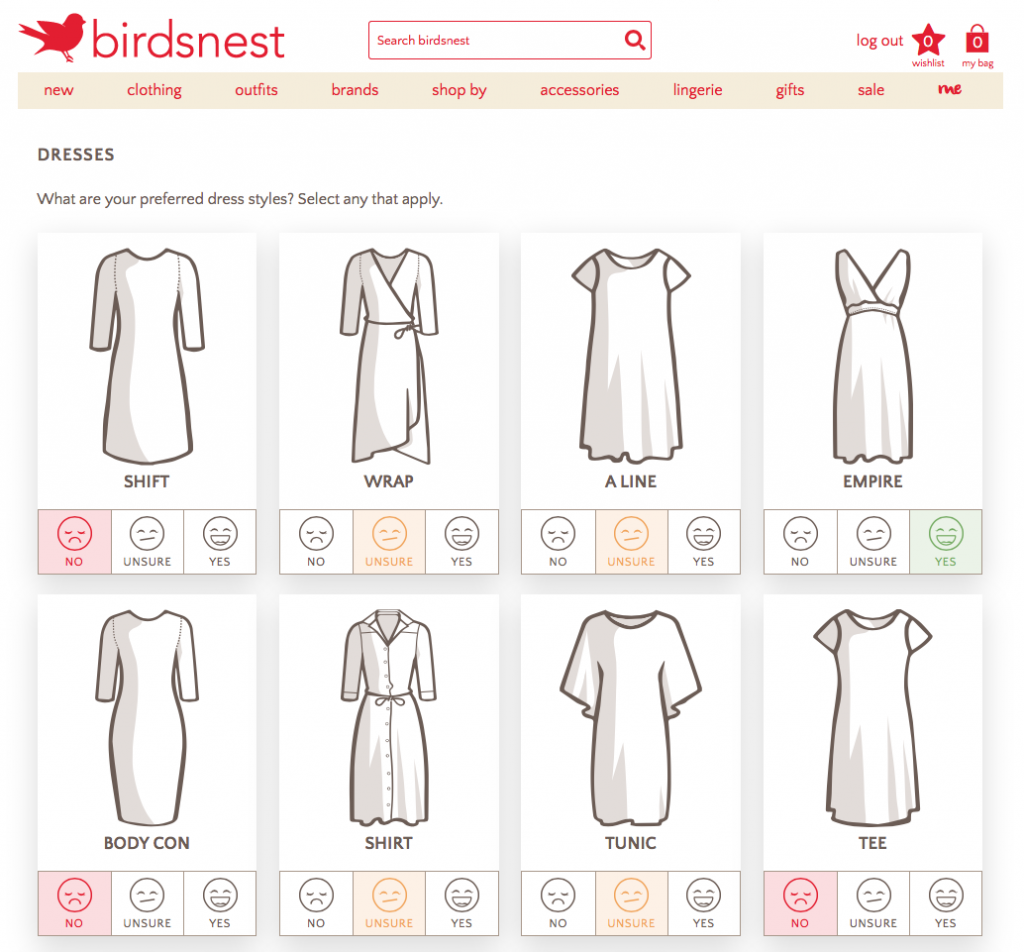Select the Empire dress illustration
The height and width of the screenshot is (952, 1024).
(x=872, y=356)
